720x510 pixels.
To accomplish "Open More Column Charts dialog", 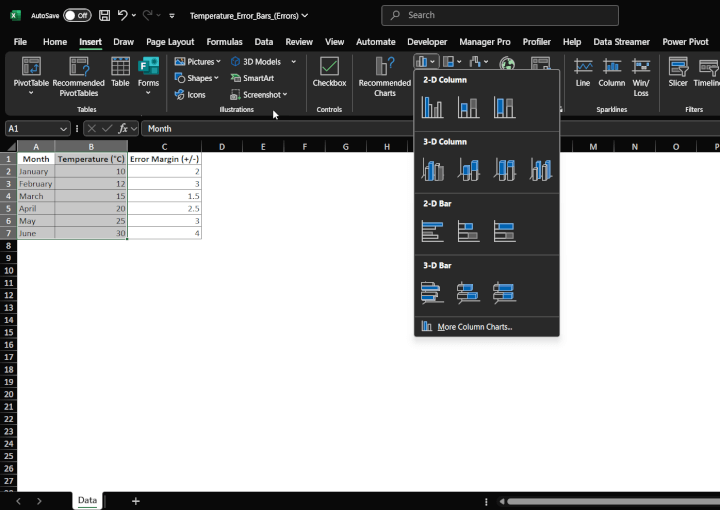I will coord(474,327).
